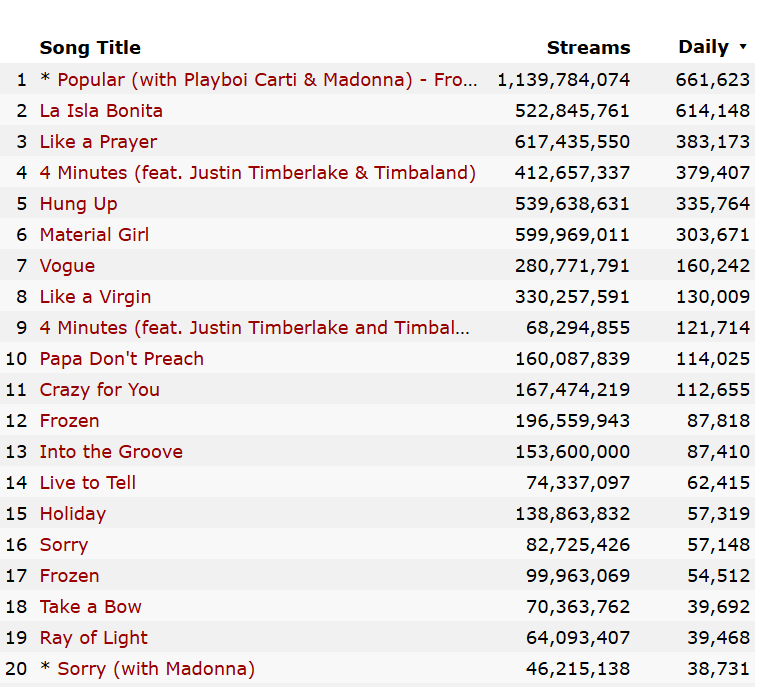Click the Daily column sort arrow
The width and height of the screenshot is (781, 687).
tap(743, 47)
